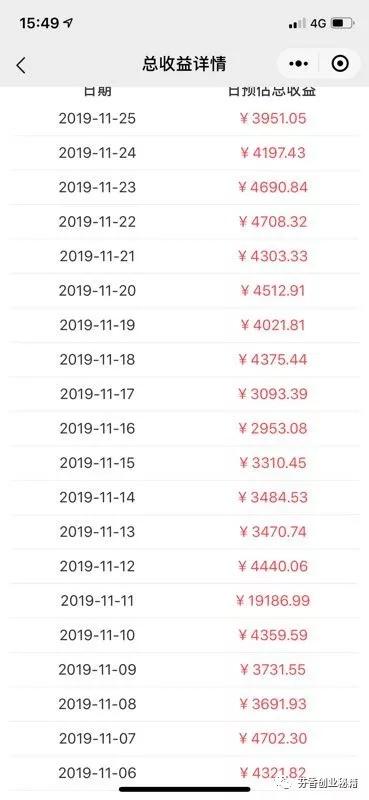Tap the location arrow beside clock
Screen dimensions: 369x800
[68, 23]
